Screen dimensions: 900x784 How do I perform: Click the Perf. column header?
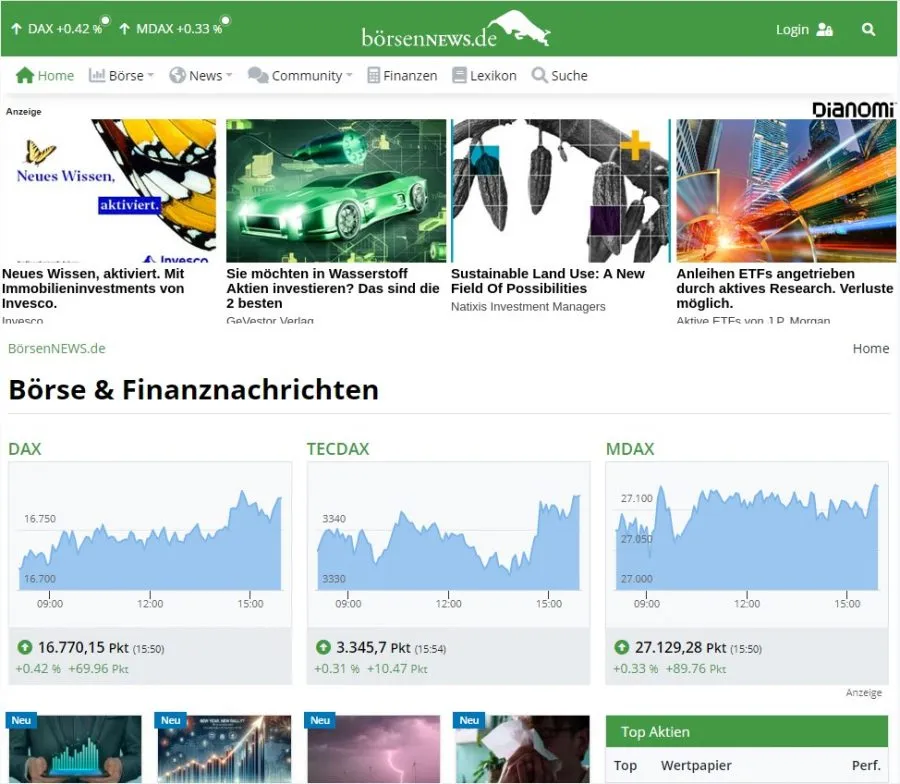(866, 766)
